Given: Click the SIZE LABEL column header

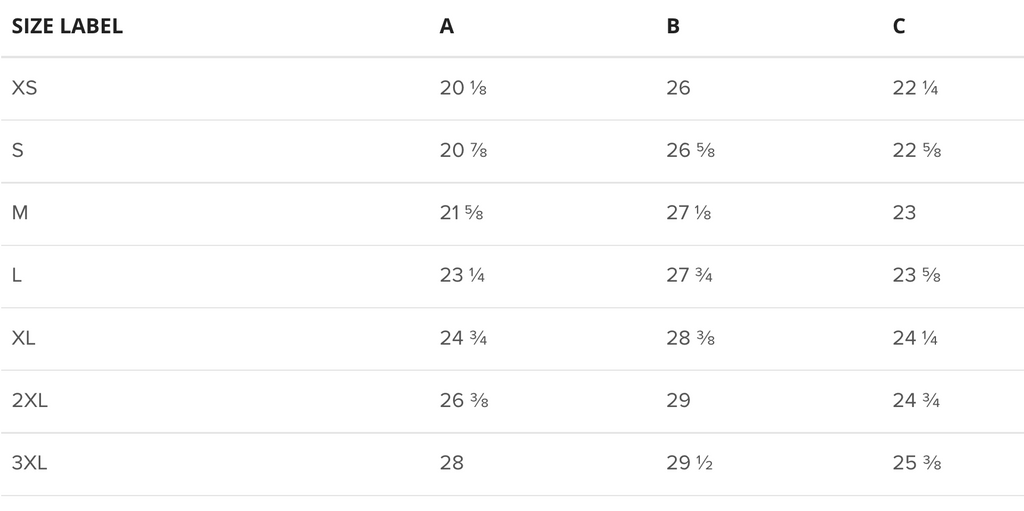Looking at the screenshot, I should pos(67,26).
